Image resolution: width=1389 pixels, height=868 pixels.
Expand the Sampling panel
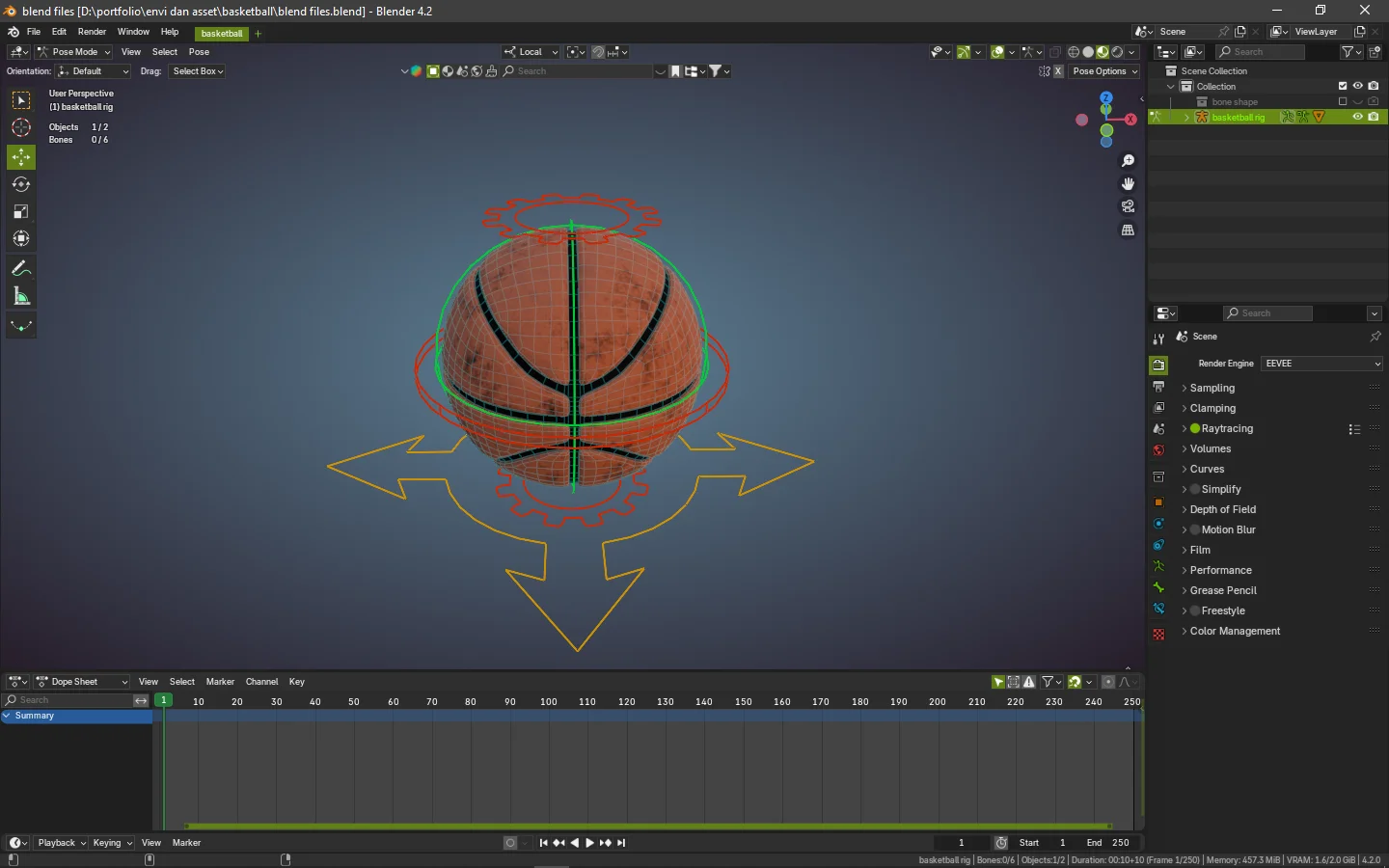(1212, 388)
